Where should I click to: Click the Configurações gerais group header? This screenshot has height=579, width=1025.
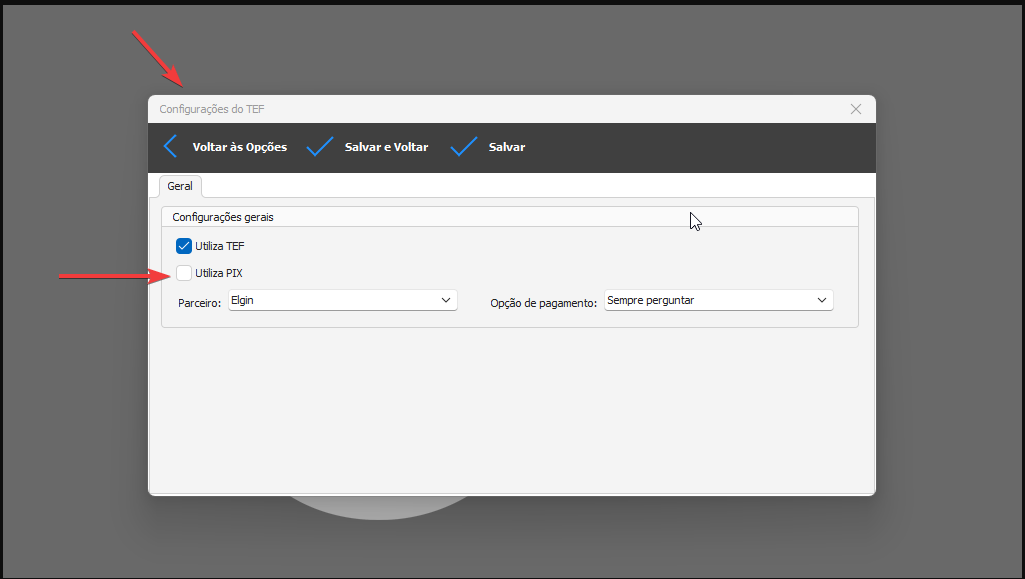coord(222,216)
